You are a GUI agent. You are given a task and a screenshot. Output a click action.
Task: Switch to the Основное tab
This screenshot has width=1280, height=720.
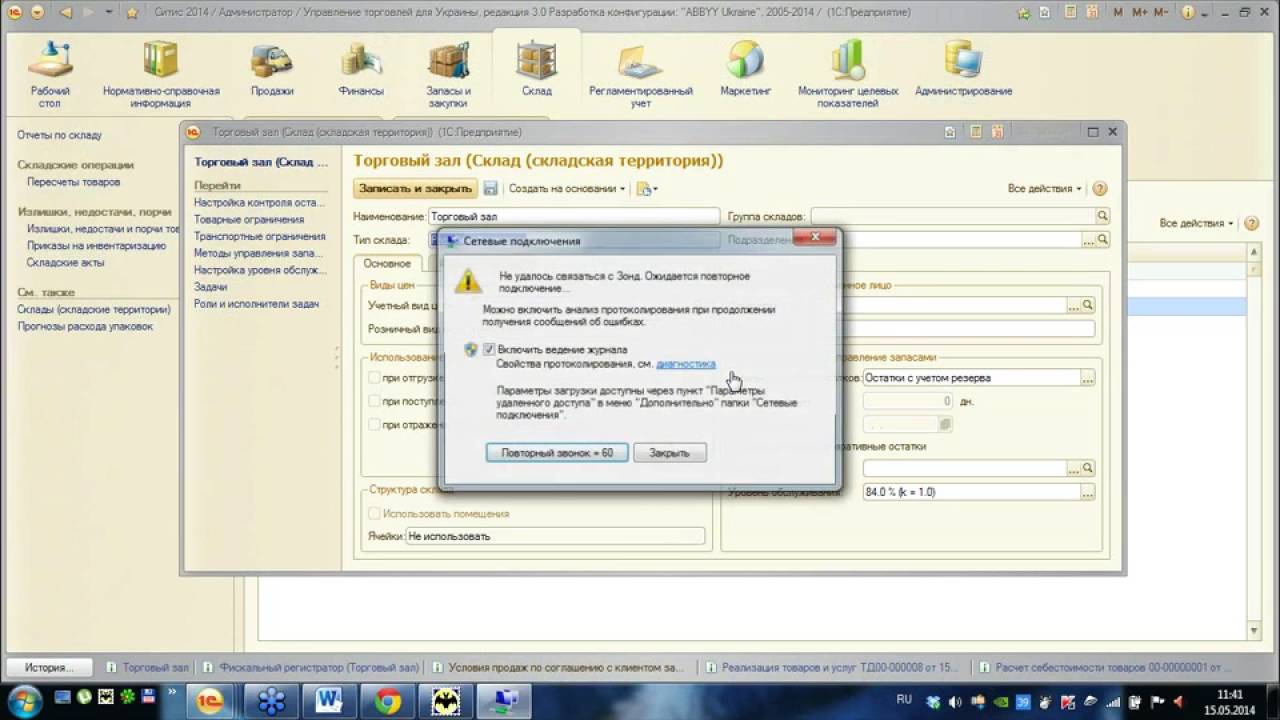(387, 263)
